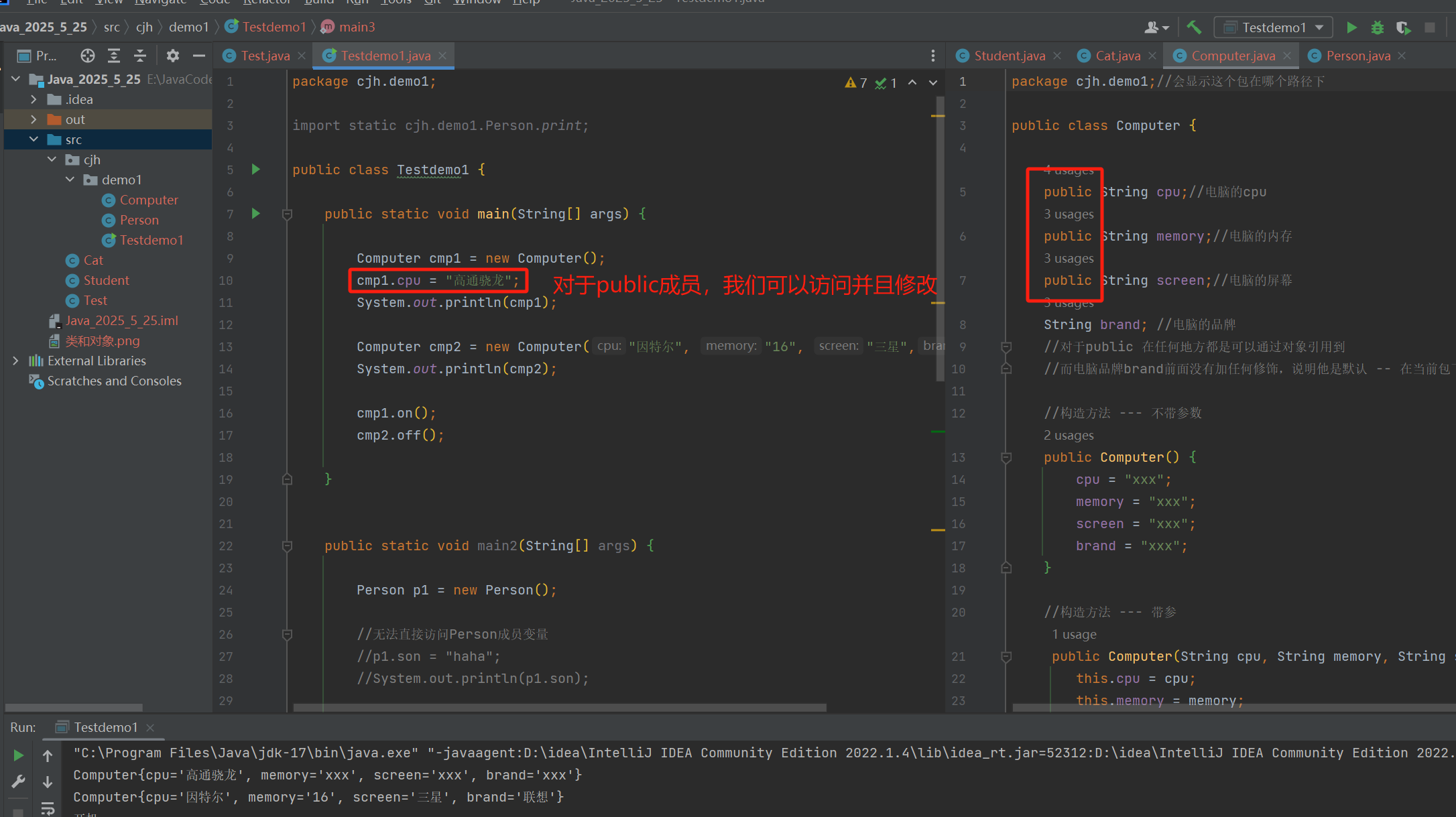Fold the Computer() constructor block

coord(1006,458)
